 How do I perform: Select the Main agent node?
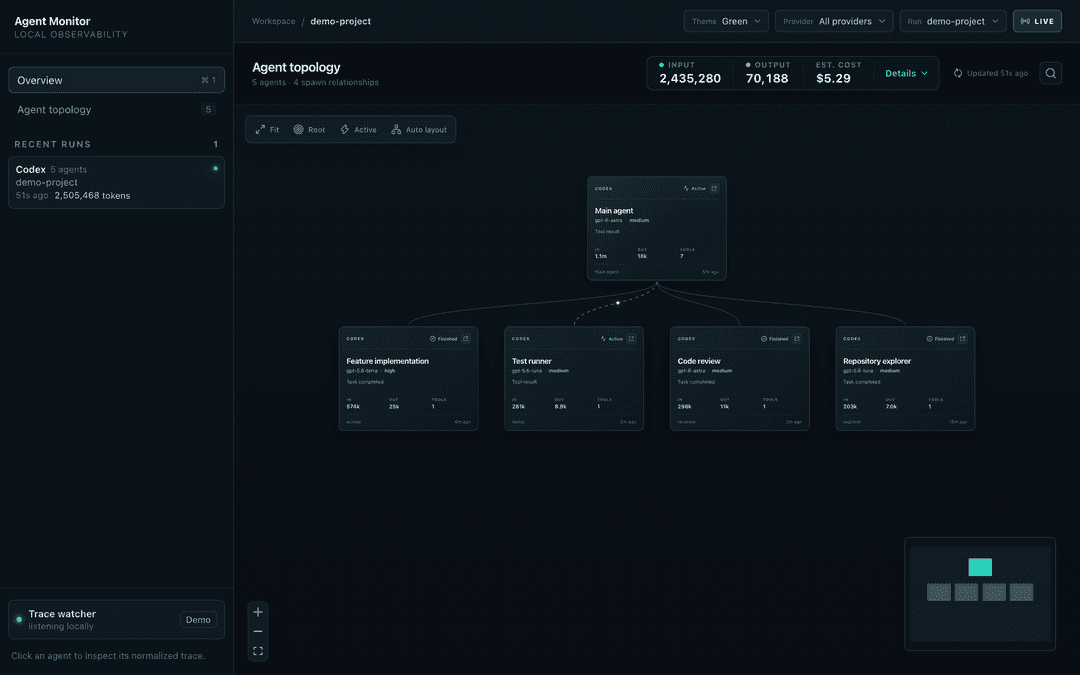tap(656, 228)
